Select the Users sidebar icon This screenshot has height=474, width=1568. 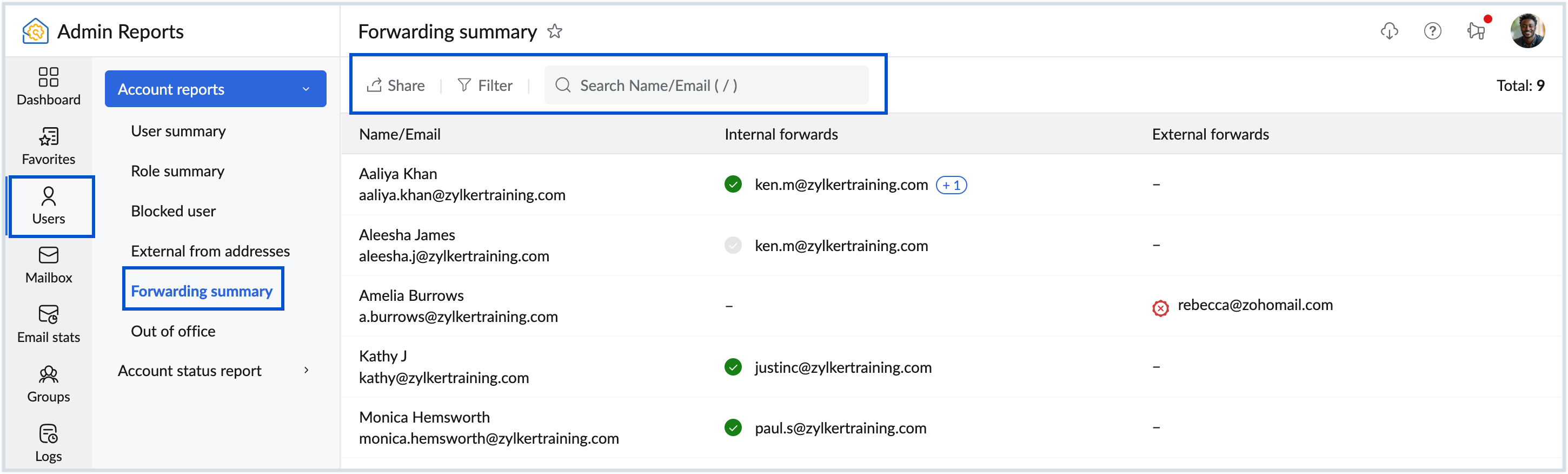(49, 206)
